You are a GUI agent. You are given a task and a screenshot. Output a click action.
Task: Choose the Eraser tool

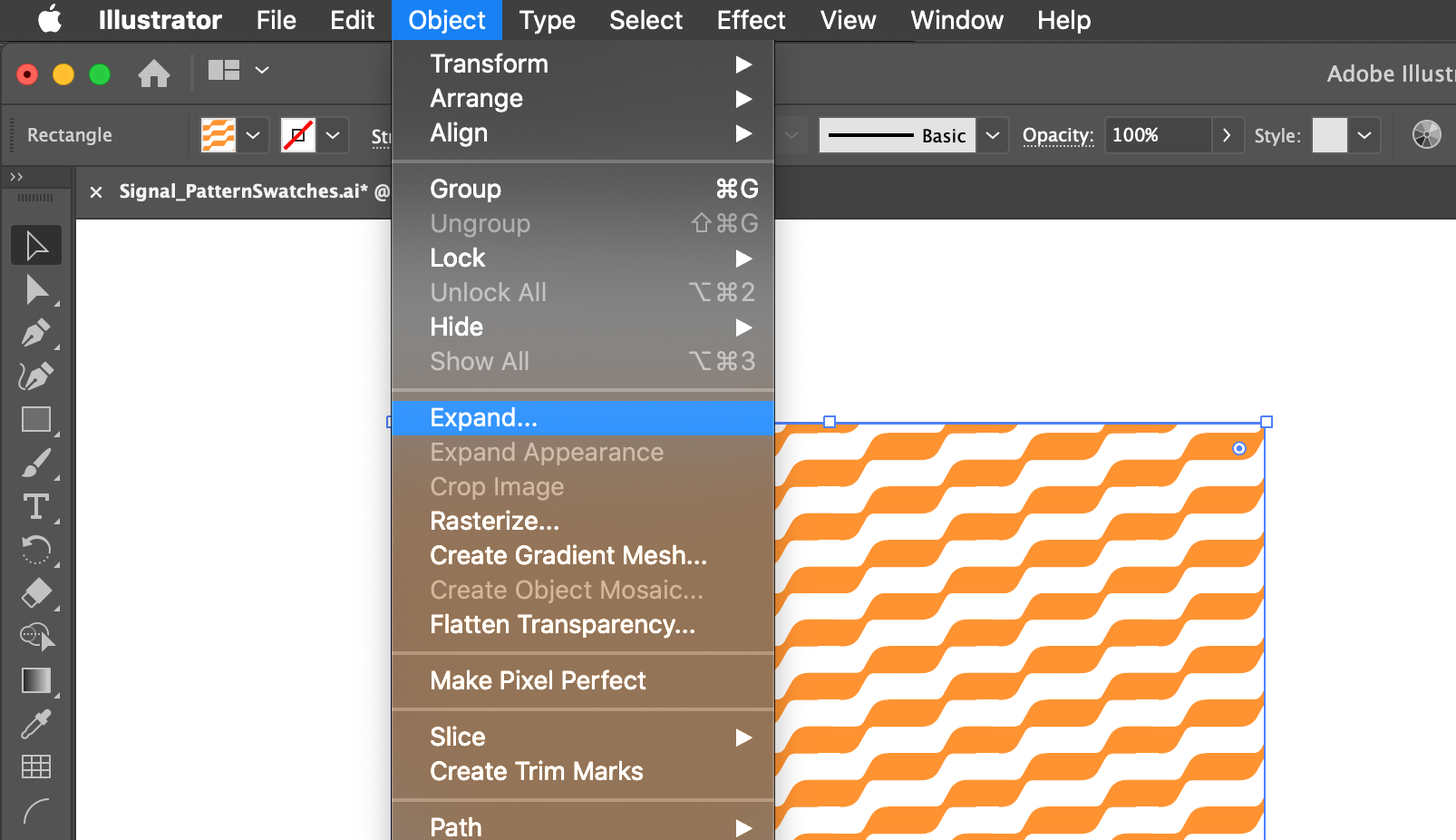pyautogui.click(x=35, y=592)
